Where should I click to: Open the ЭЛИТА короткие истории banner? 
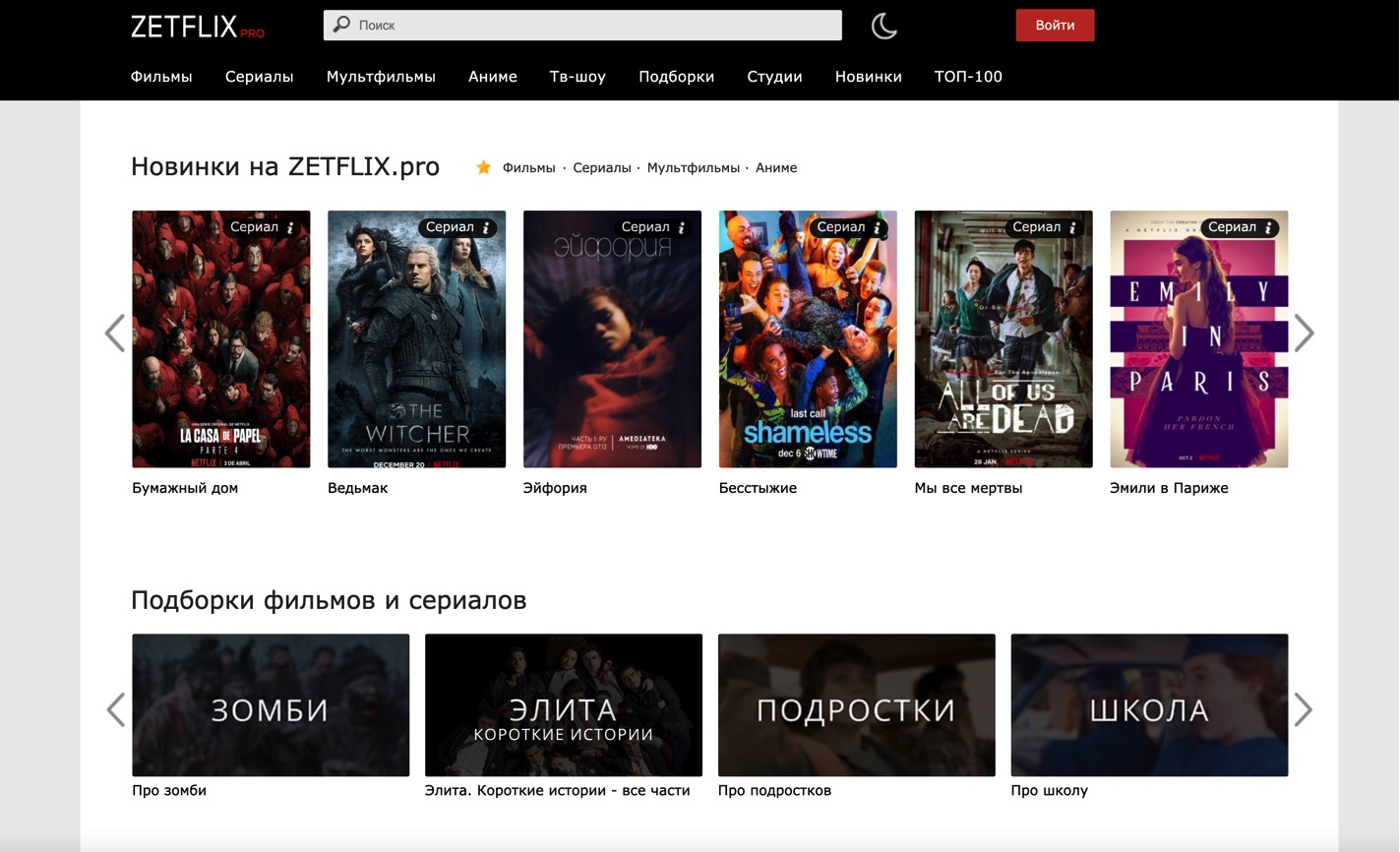tap(564, 705)
